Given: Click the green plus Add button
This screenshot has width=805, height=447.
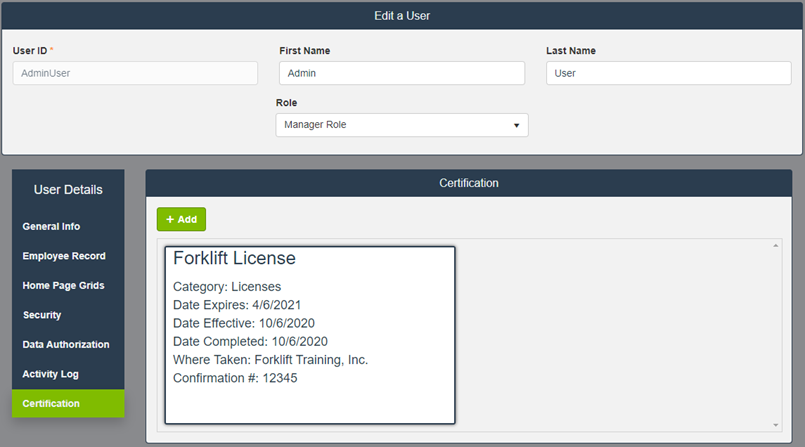Looking at the screenshot, I should click(x=181, y=219).
